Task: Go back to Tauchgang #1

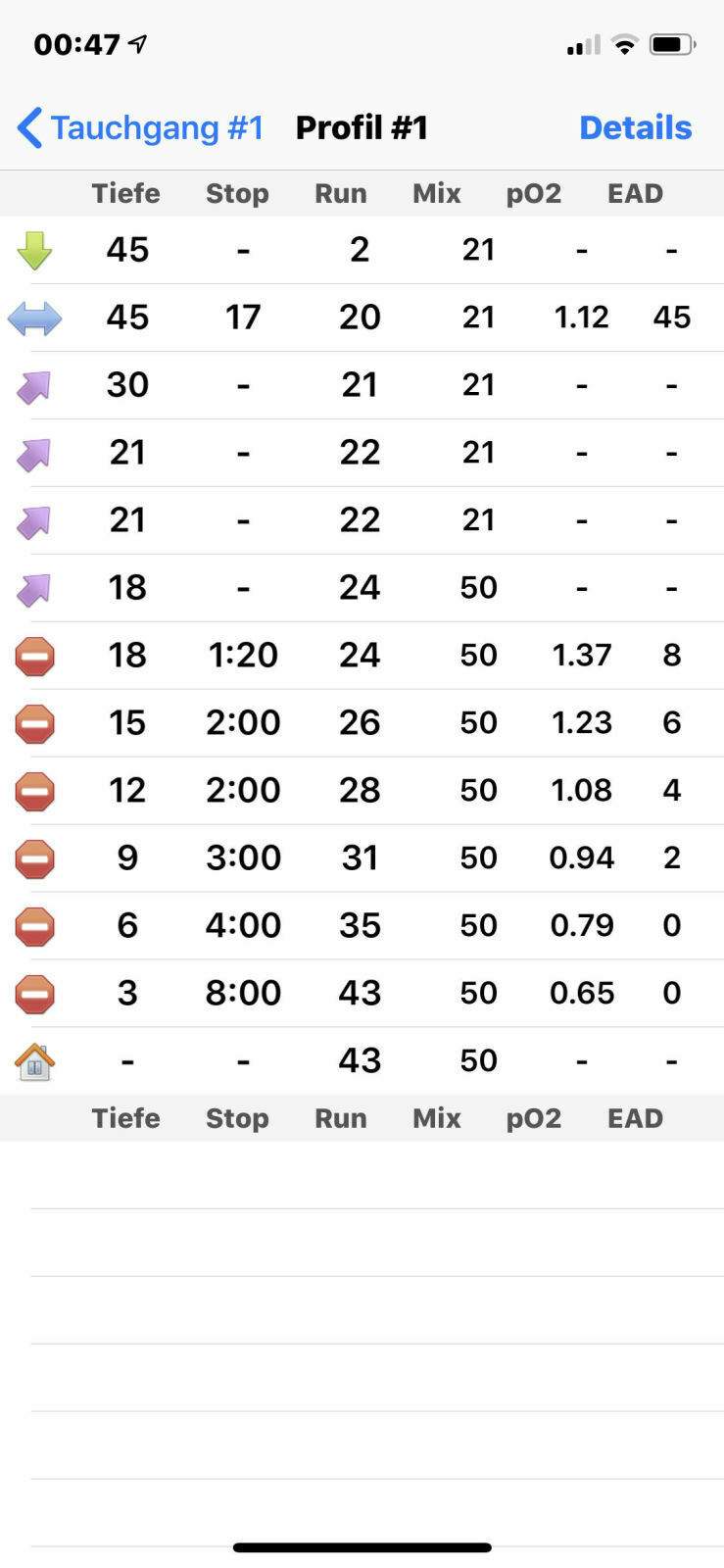Action: (157, 127)
